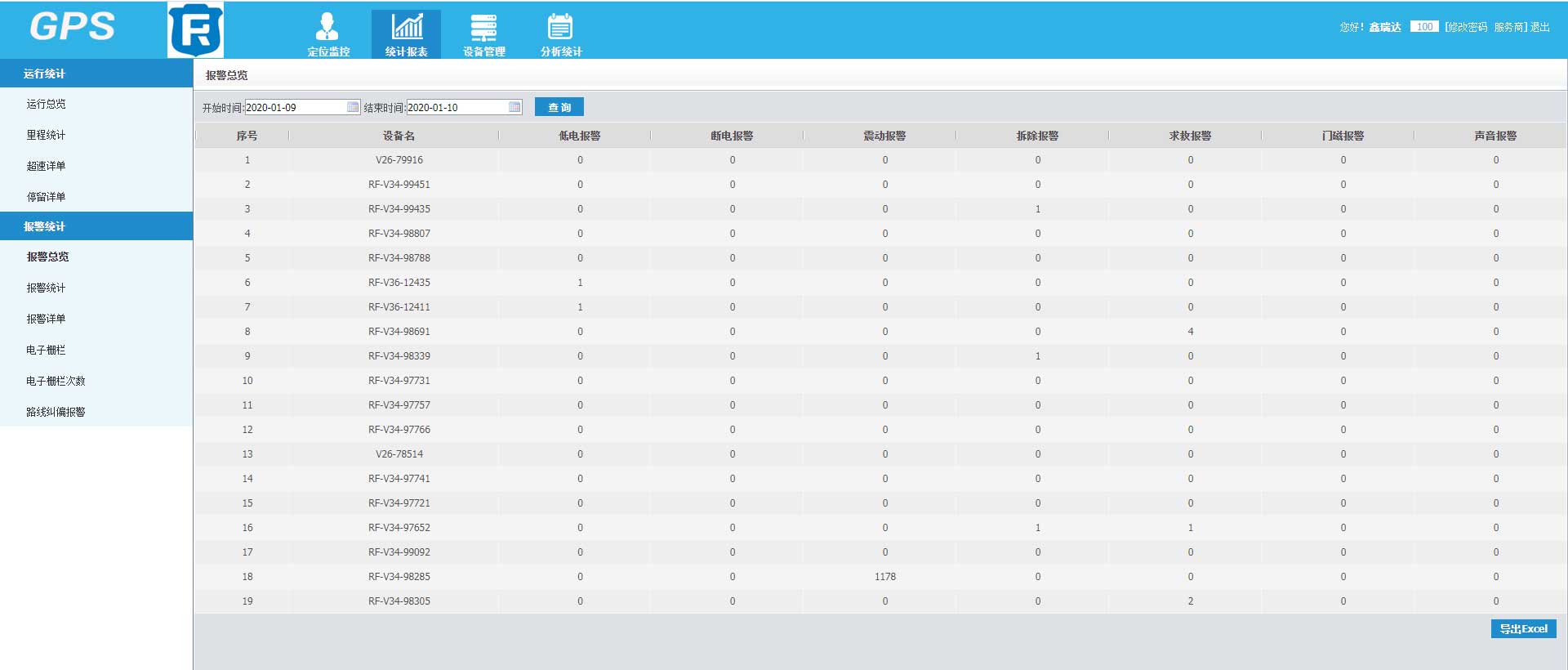Open the 设备管理 device management icon
This screenshot has width=1568, height=670.
tap(483, 34)
